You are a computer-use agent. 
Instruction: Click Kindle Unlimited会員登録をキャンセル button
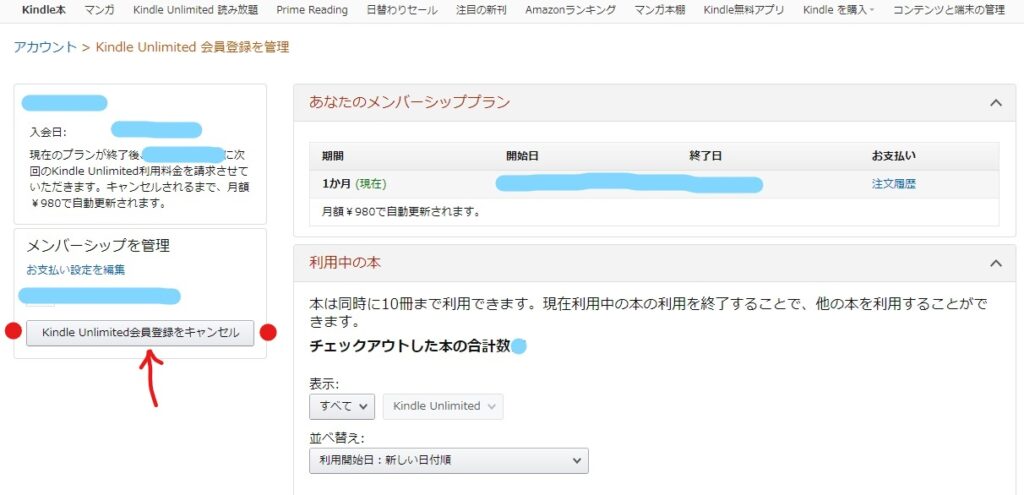click(x=140, y=333)
